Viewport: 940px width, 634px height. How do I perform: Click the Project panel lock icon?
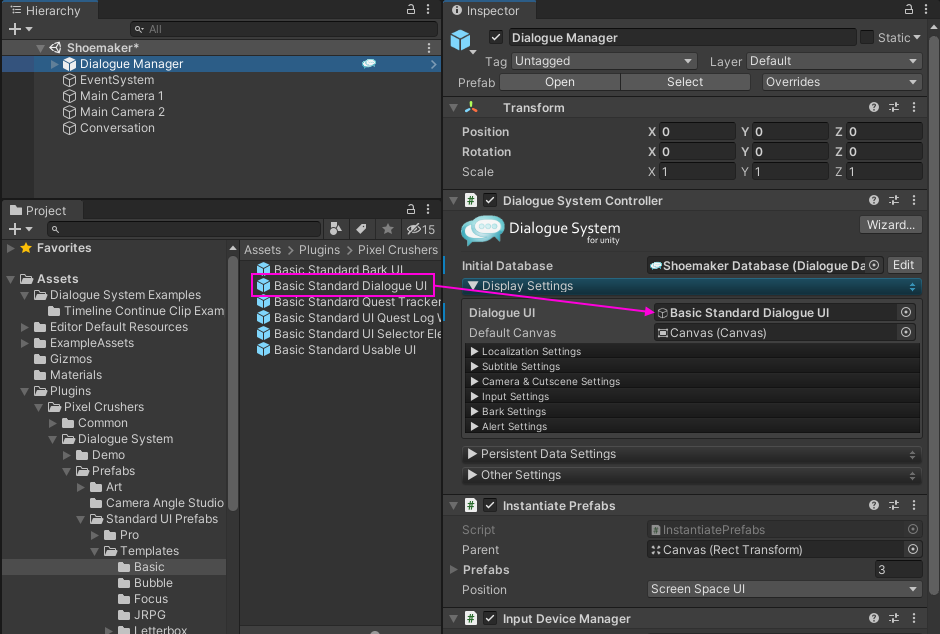click(411, 209)
